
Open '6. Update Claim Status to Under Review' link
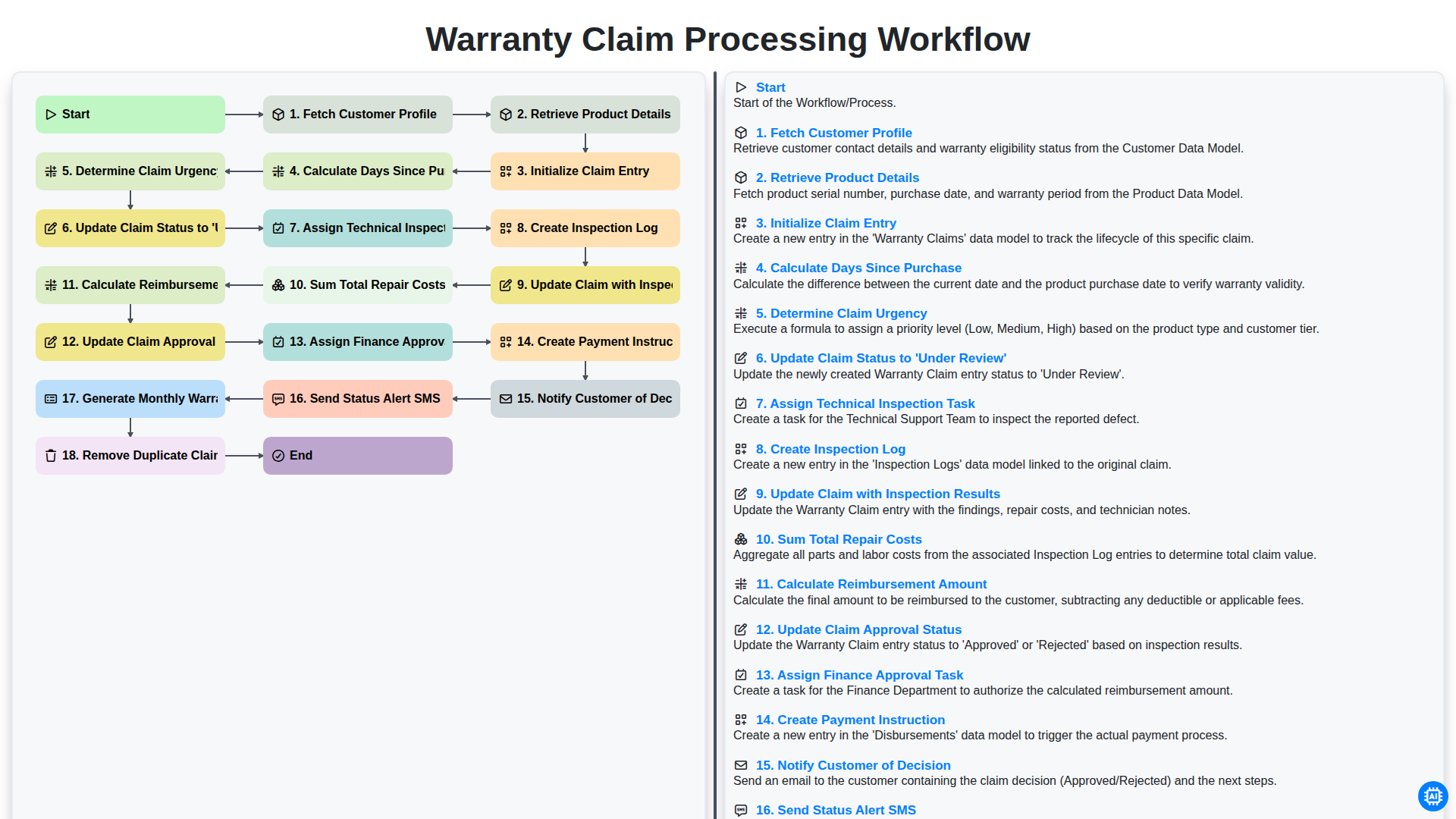pos(880,358)
